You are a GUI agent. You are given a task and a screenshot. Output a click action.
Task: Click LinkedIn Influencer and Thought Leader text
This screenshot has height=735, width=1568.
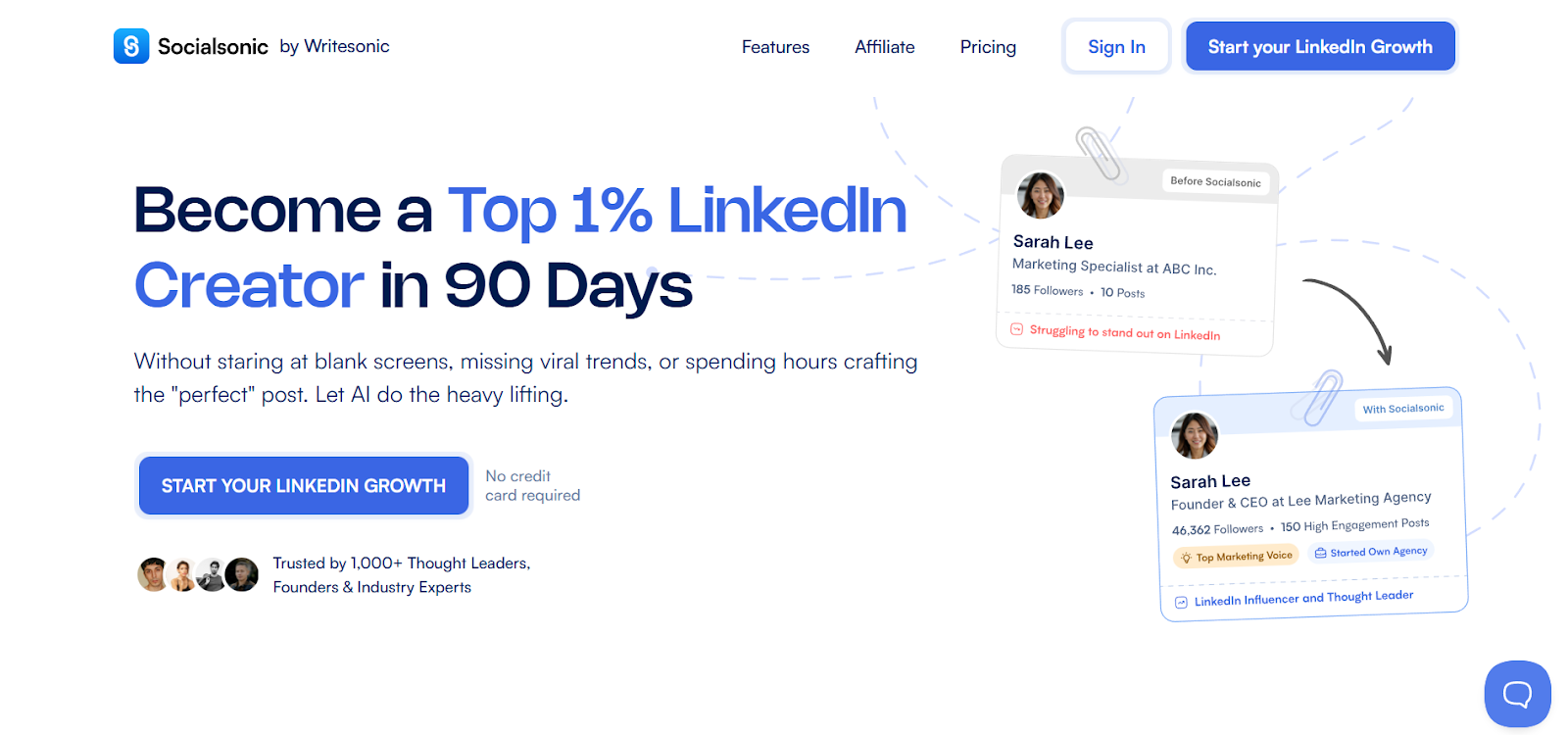(1303, 598)
